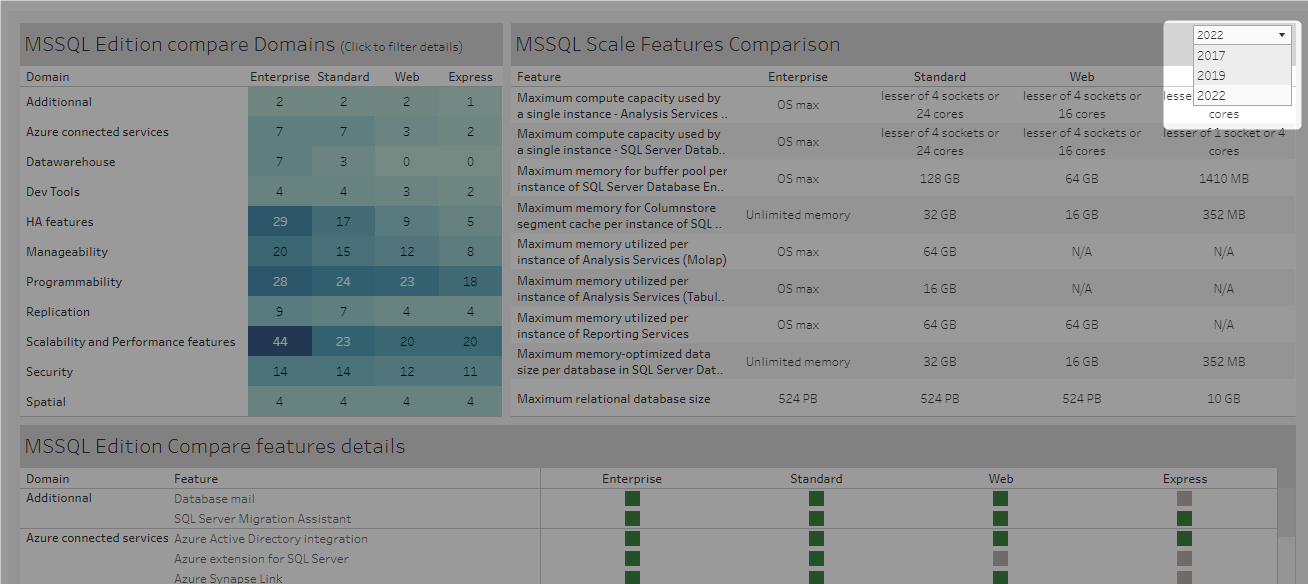Click the 10 GB Express database size value
This screenshot has height=584, width=1308.
click(1224, 399)
